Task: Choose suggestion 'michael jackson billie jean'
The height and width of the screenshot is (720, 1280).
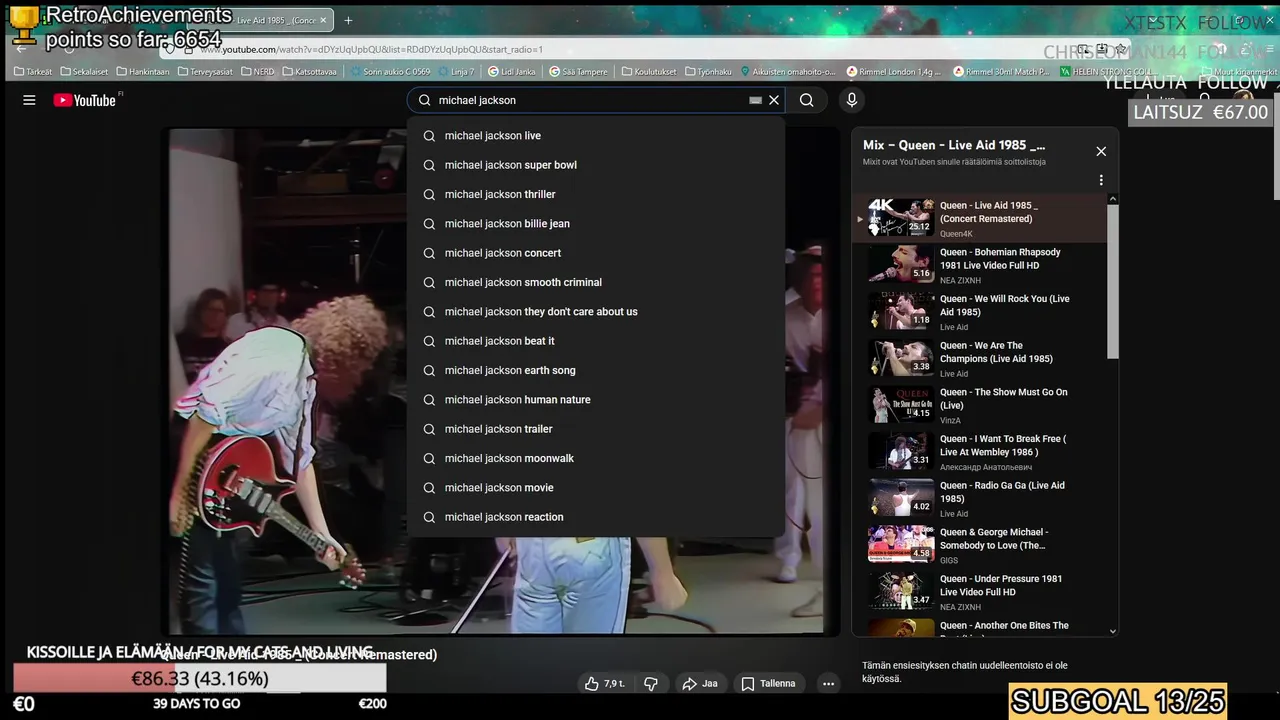Action: pyautogui.click(x=596, y=224)
